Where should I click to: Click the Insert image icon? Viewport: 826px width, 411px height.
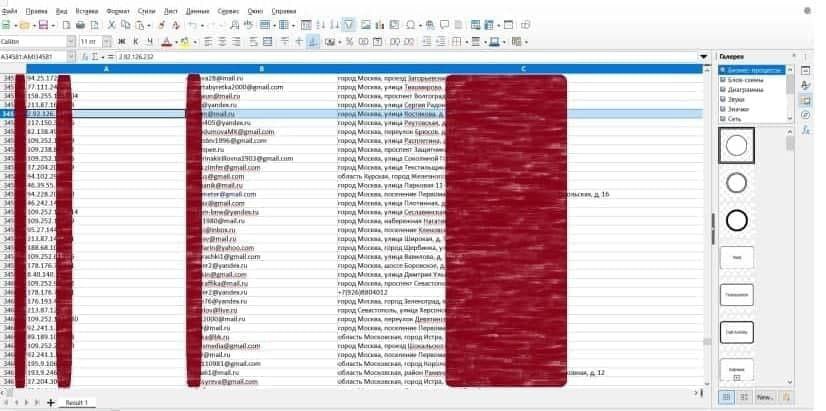[x=366, y=25]
